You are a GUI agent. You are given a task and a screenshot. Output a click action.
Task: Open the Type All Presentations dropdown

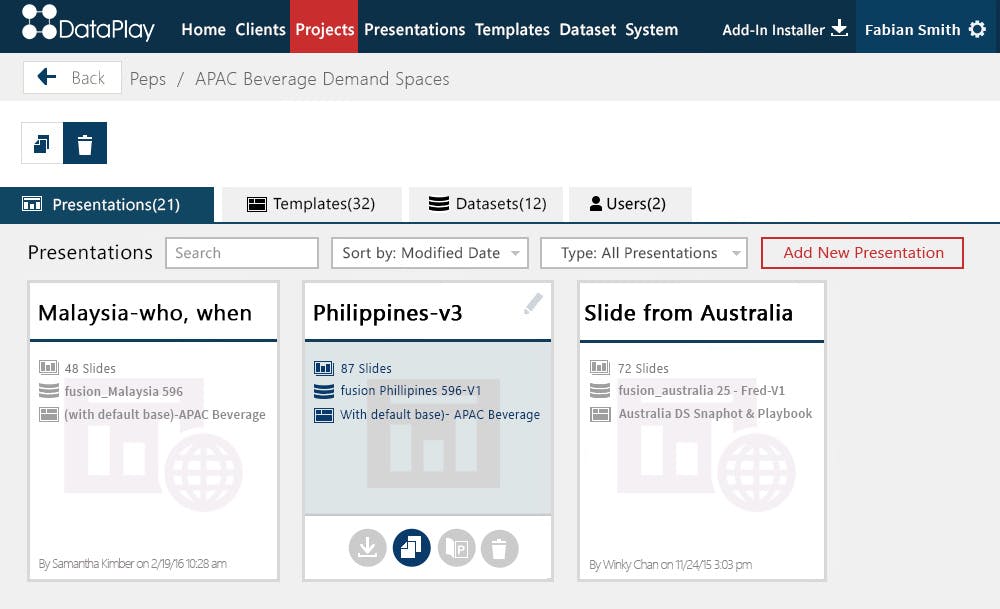pos(643,253)
